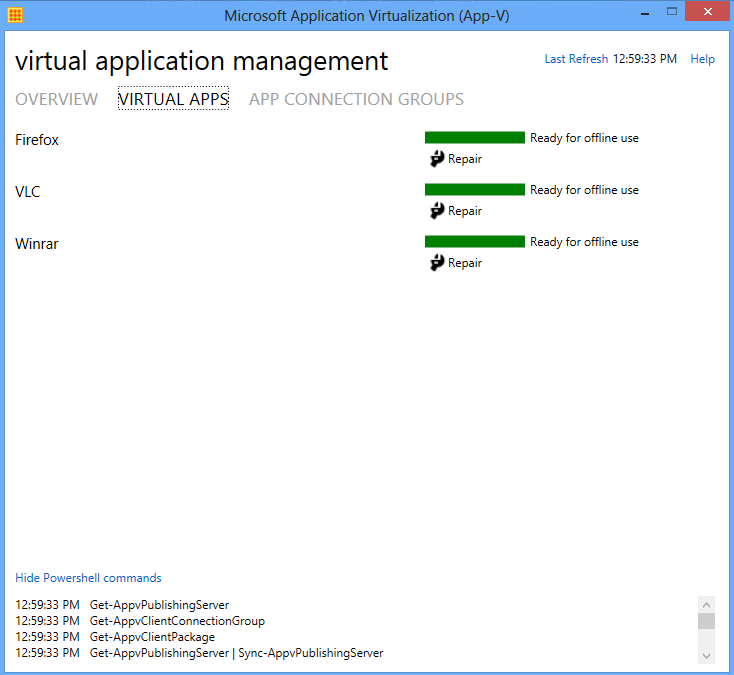
Task: Select the Winrar application name
Action: tap(37, 244)
